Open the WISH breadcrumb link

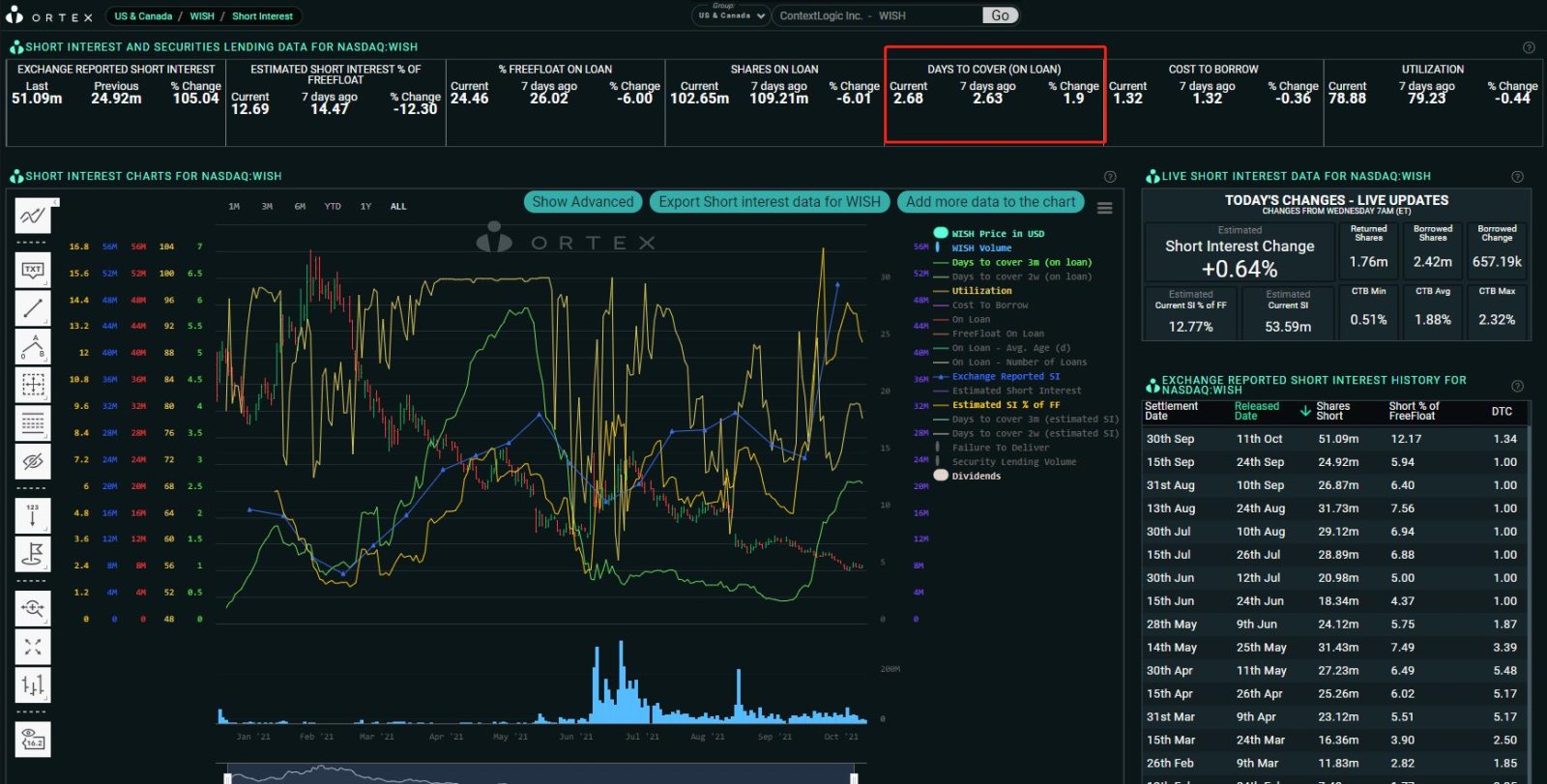202,16
